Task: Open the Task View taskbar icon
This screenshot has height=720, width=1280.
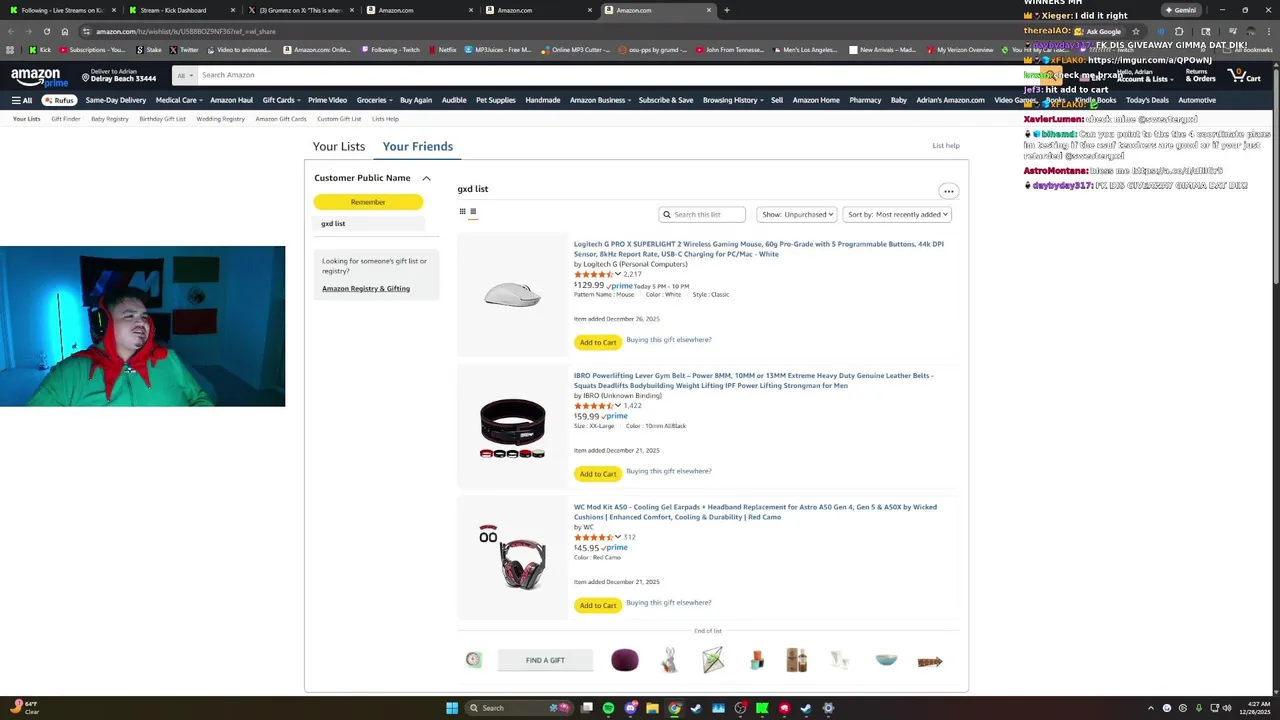Action: click(587, 708)
